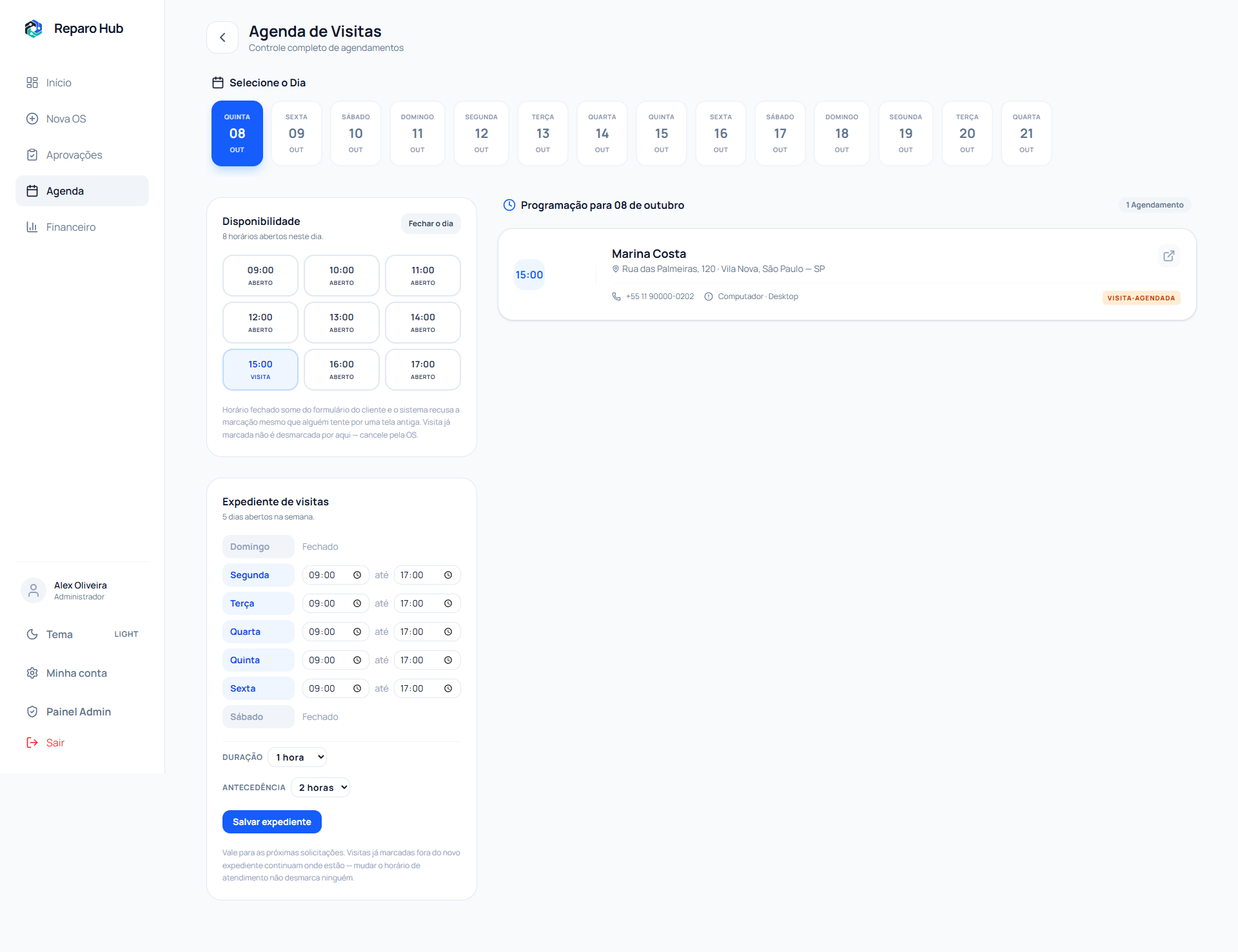Click the clock icon in Quarta end time

[448, 632]
